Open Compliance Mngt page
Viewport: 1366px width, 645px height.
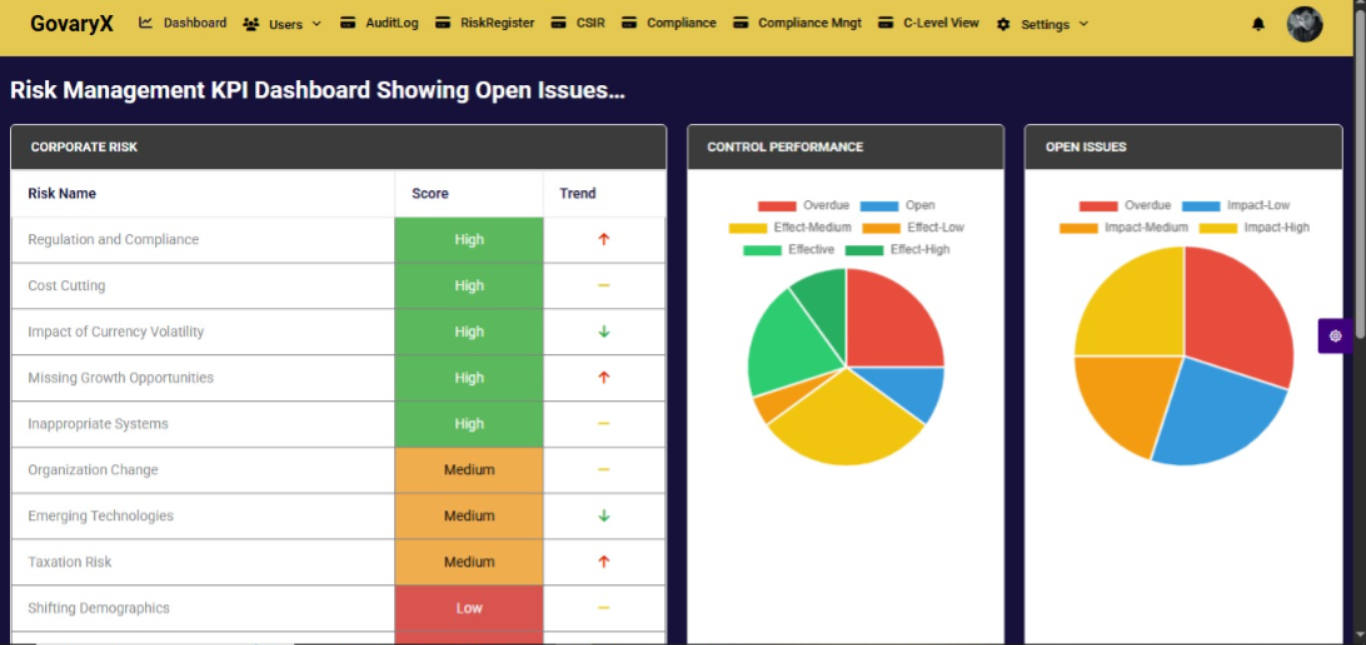tap(810, 23)
